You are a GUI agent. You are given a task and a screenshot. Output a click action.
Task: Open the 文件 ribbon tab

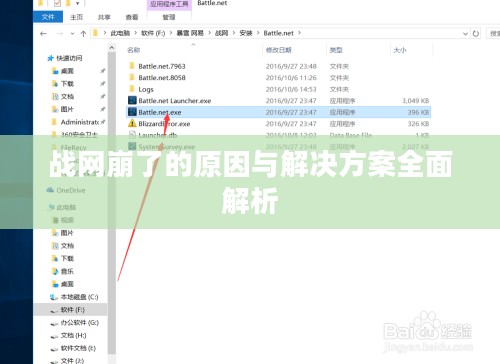tap(48, 17)
